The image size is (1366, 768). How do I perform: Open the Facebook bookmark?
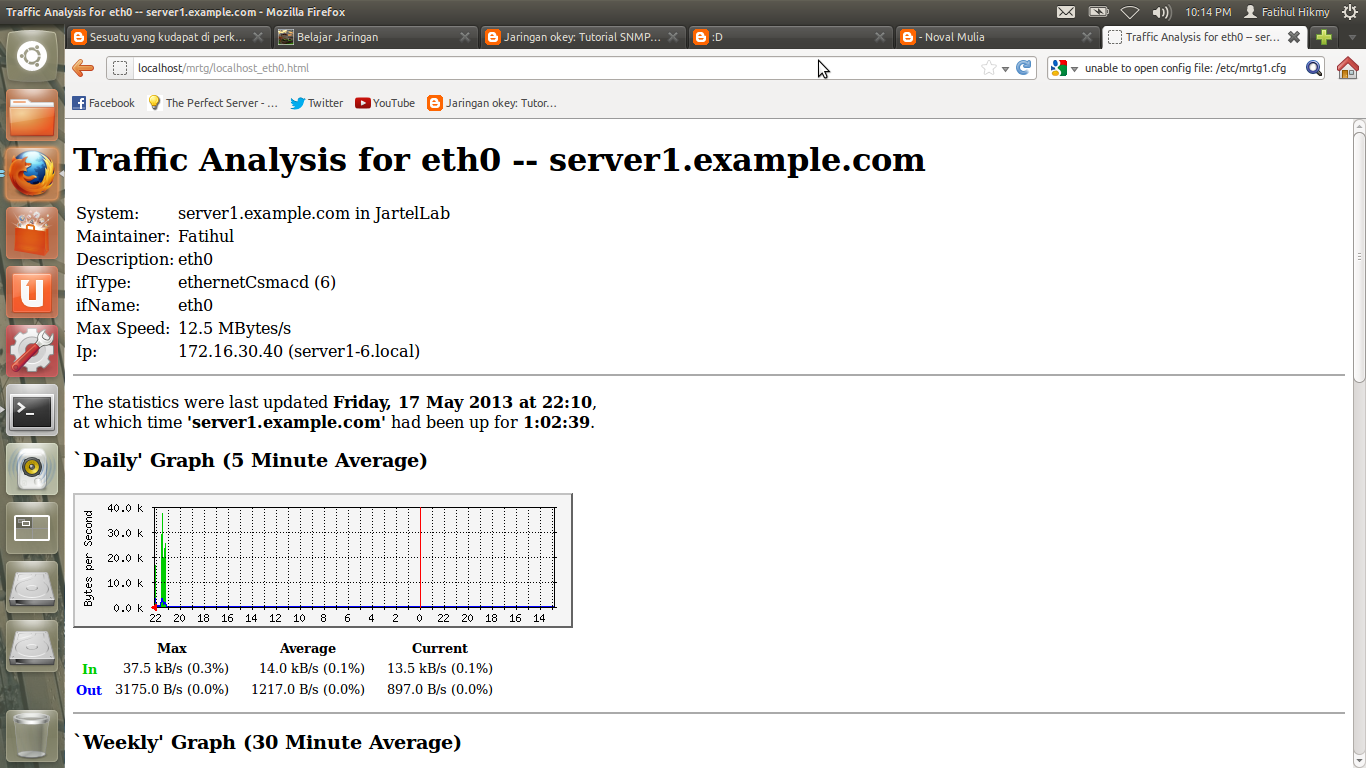(102, 102)
